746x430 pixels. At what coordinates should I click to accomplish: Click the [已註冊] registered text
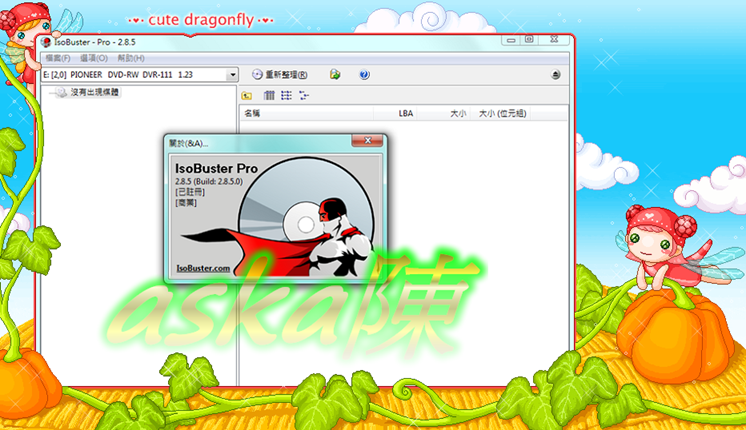point(190,192)
